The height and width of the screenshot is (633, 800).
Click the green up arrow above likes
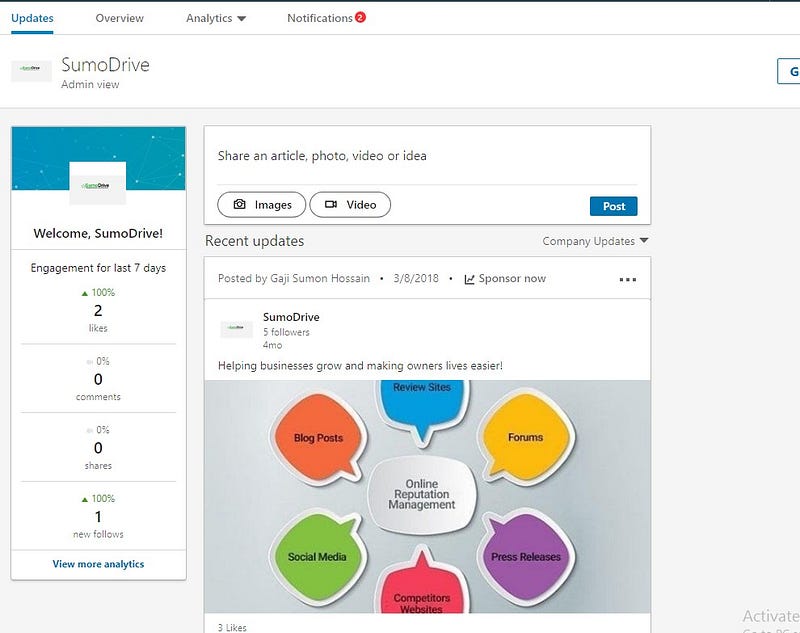[x=85, y=293]
